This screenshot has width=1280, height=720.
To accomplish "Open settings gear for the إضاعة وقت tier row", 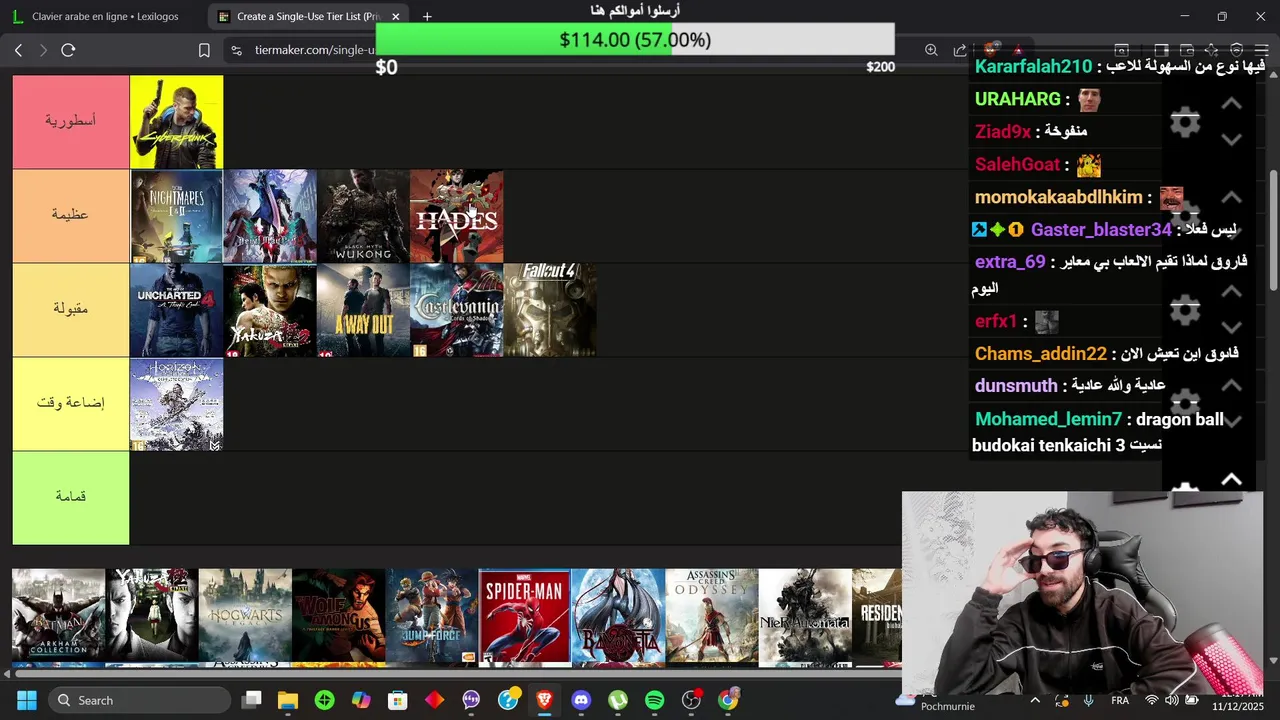I will point(1185,403).
